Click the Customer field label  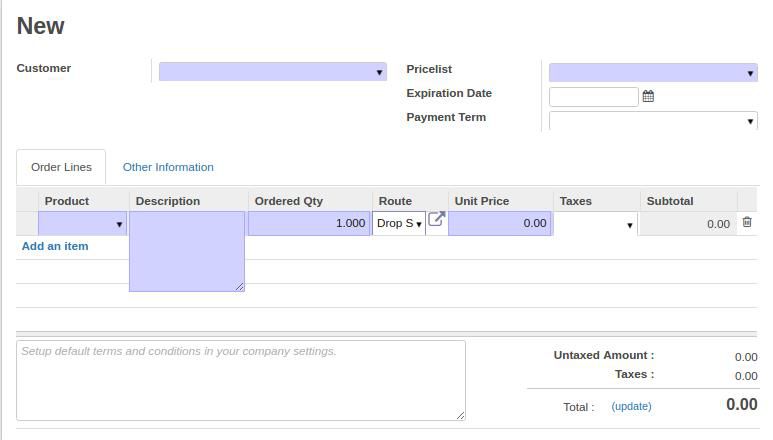(44, 68)
